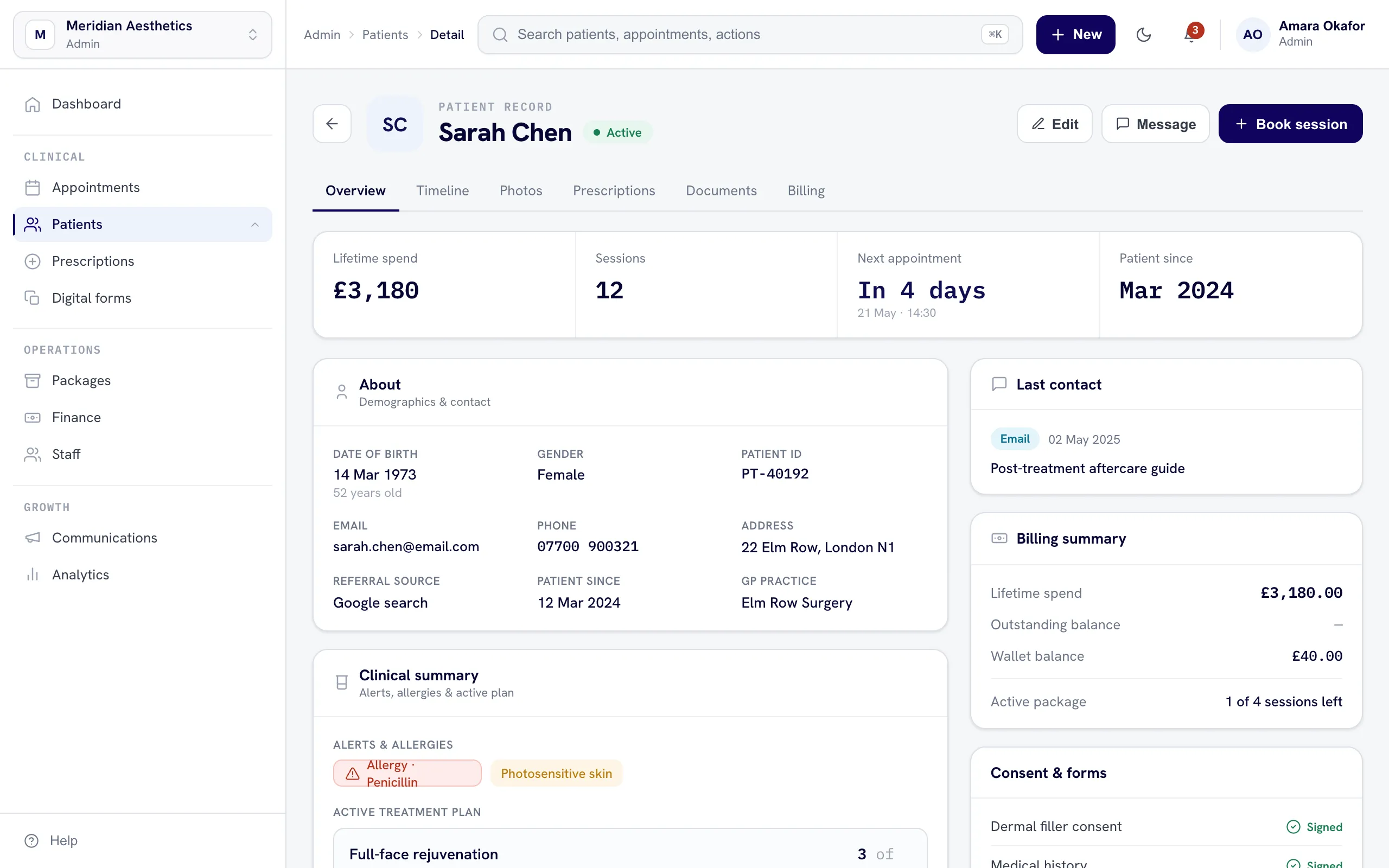Go back using the left arrow button
The height and width of the screenshot is (868, 1389).
pyautogui.click(x=332, y=124)
